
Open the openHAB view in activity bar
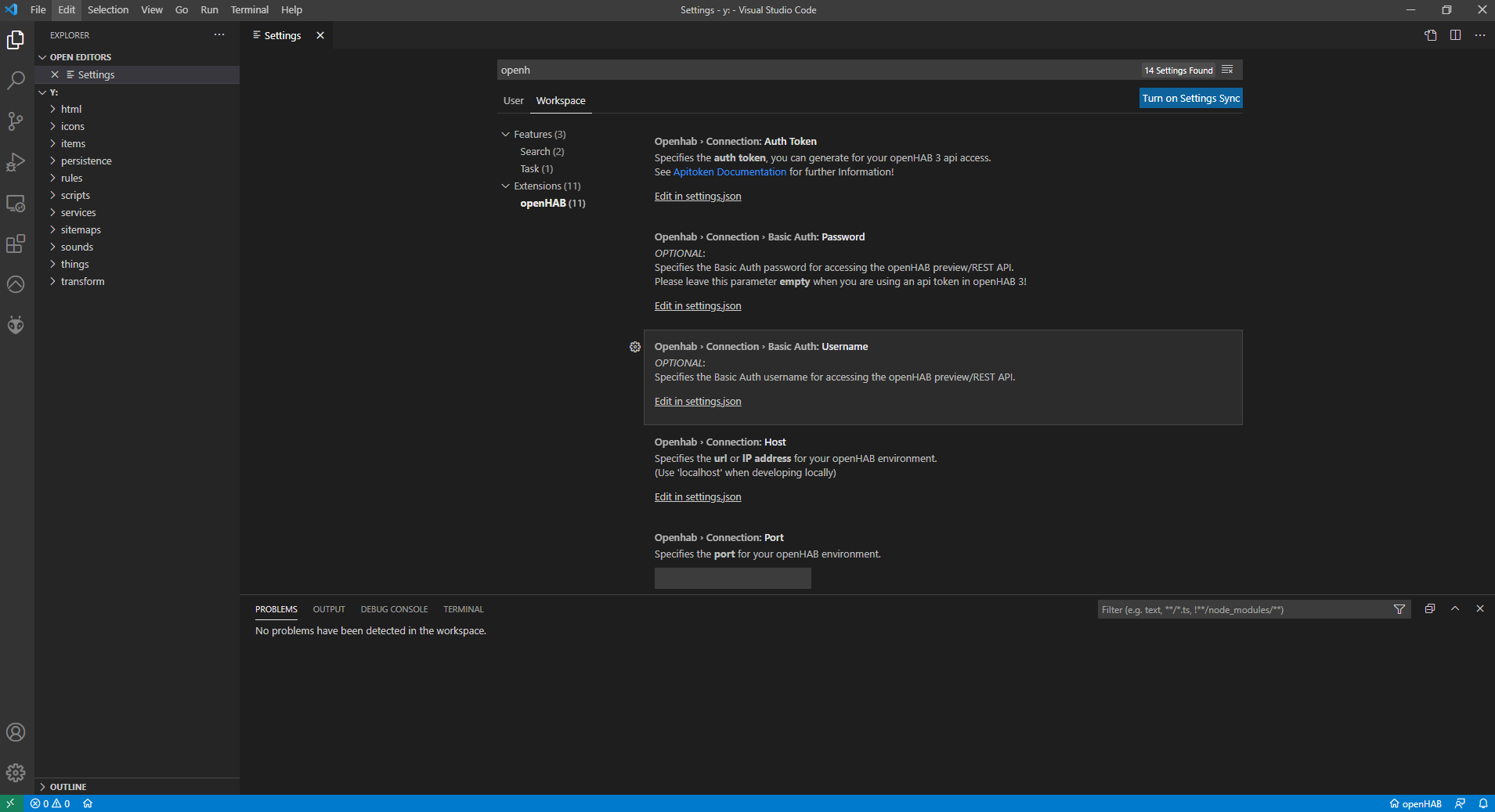16,284
